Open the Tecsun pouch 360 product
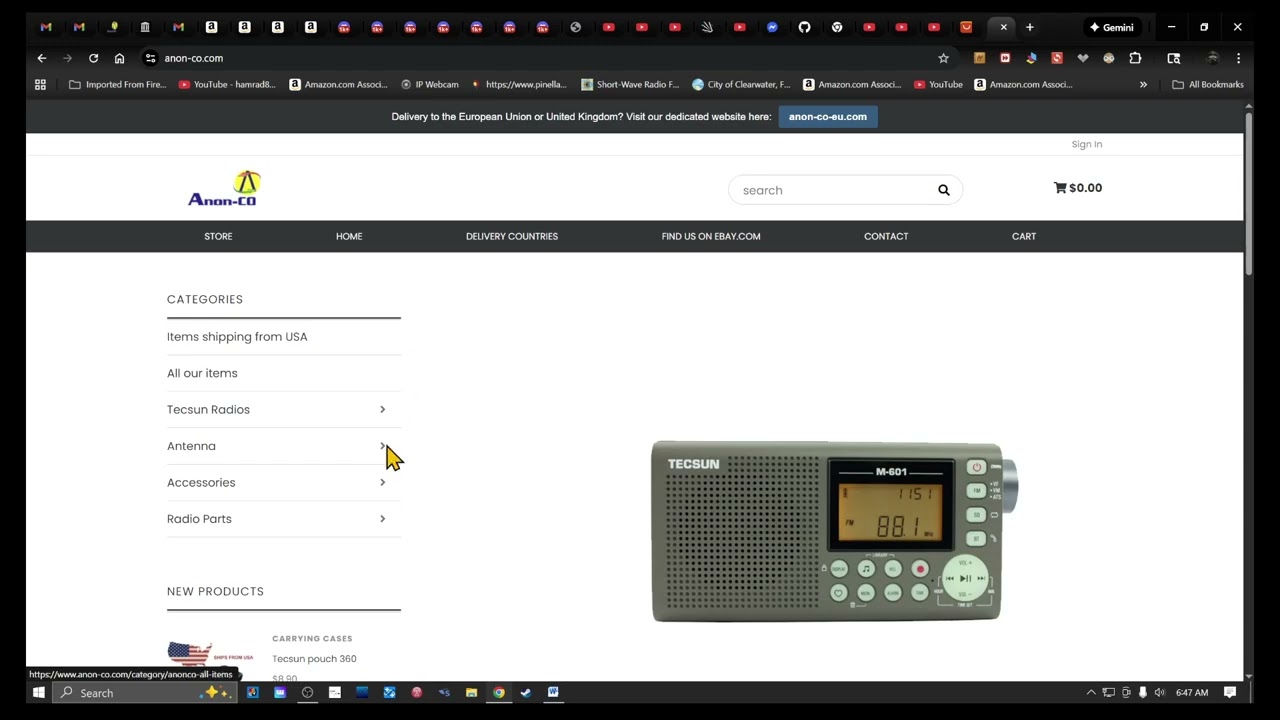This screenshot has height=720, width=1280. tap(314, 659)
